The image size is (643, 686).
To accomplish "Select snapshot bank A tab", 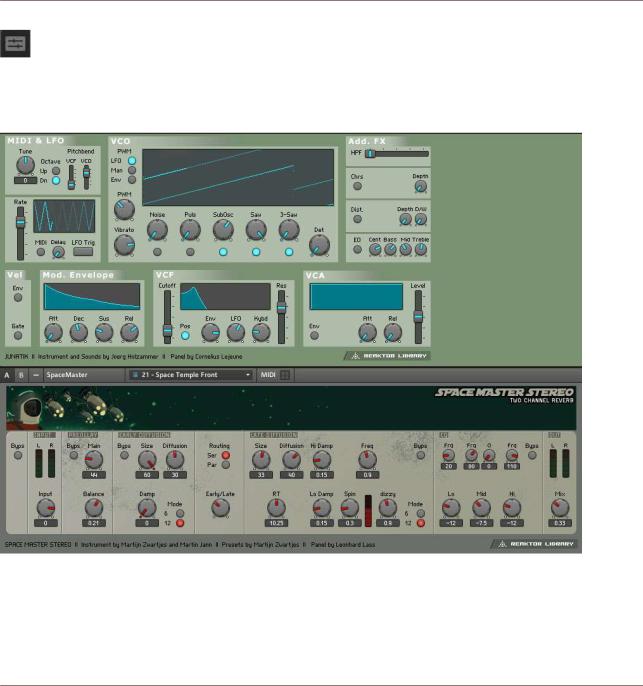I will pos(7,375).
